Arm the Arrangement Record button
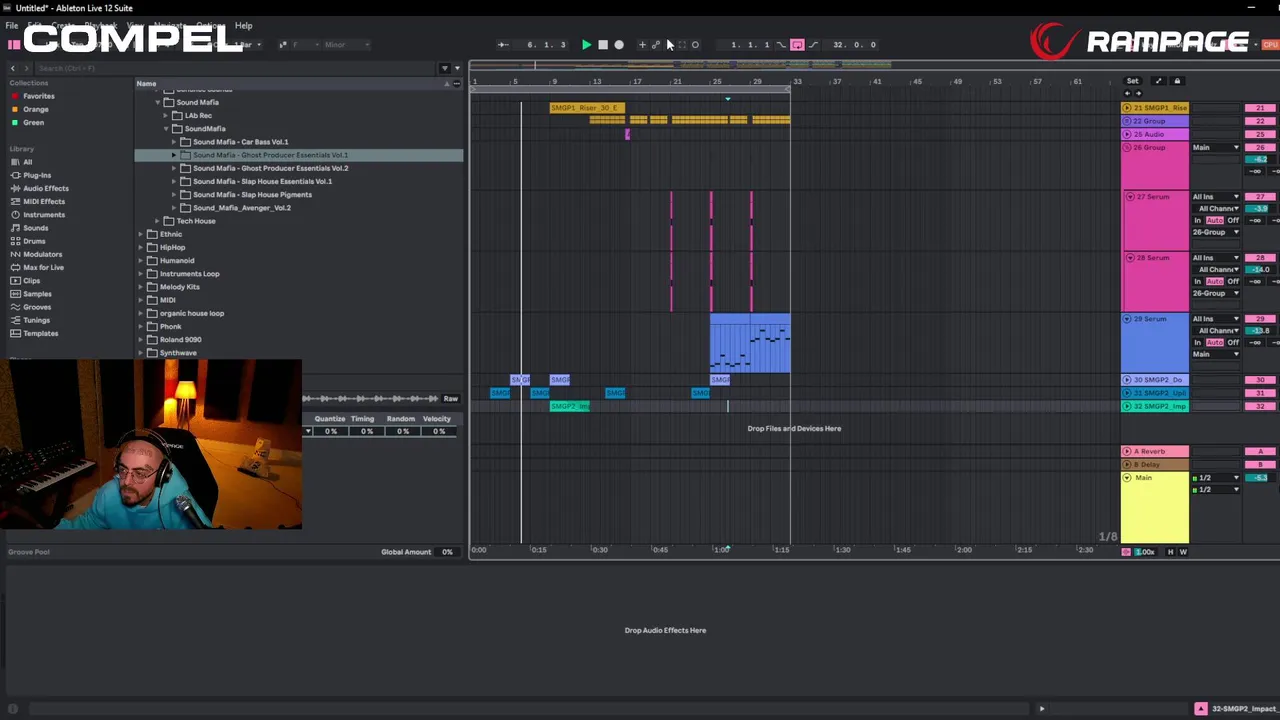Image resolution: width=1280 pixels, height=720 pixels. [x=619, y=45]
